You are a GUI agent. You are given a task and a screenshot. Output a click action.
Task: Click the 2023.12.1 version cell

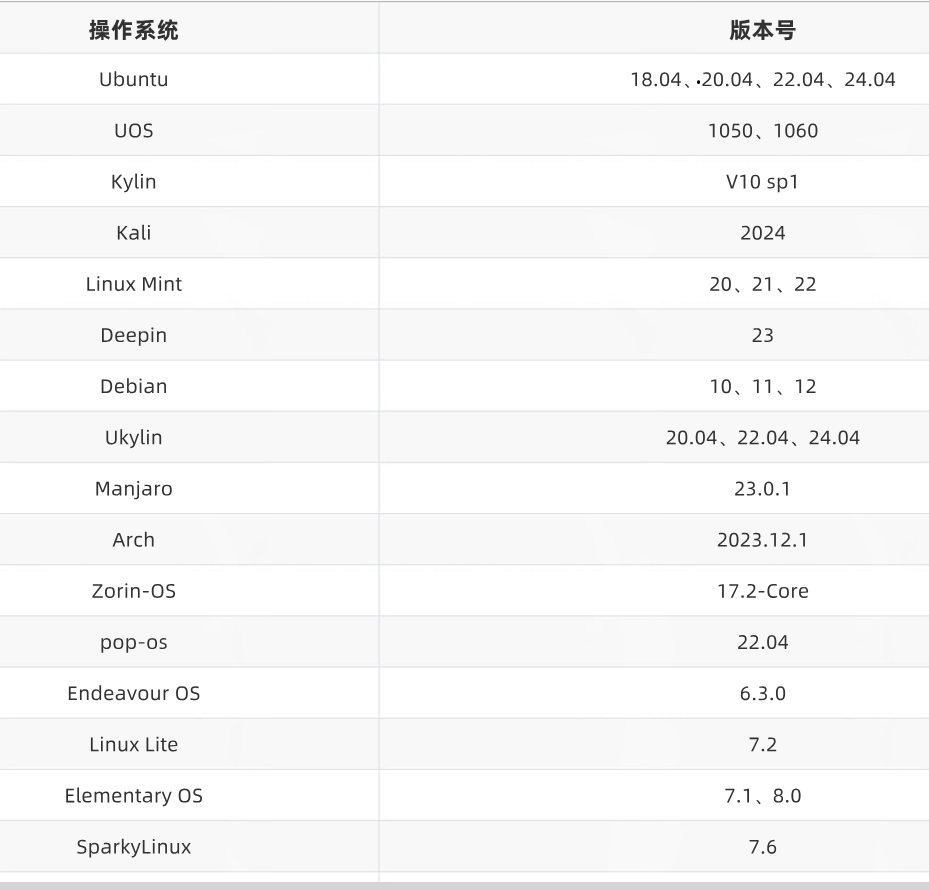point(762,540)
